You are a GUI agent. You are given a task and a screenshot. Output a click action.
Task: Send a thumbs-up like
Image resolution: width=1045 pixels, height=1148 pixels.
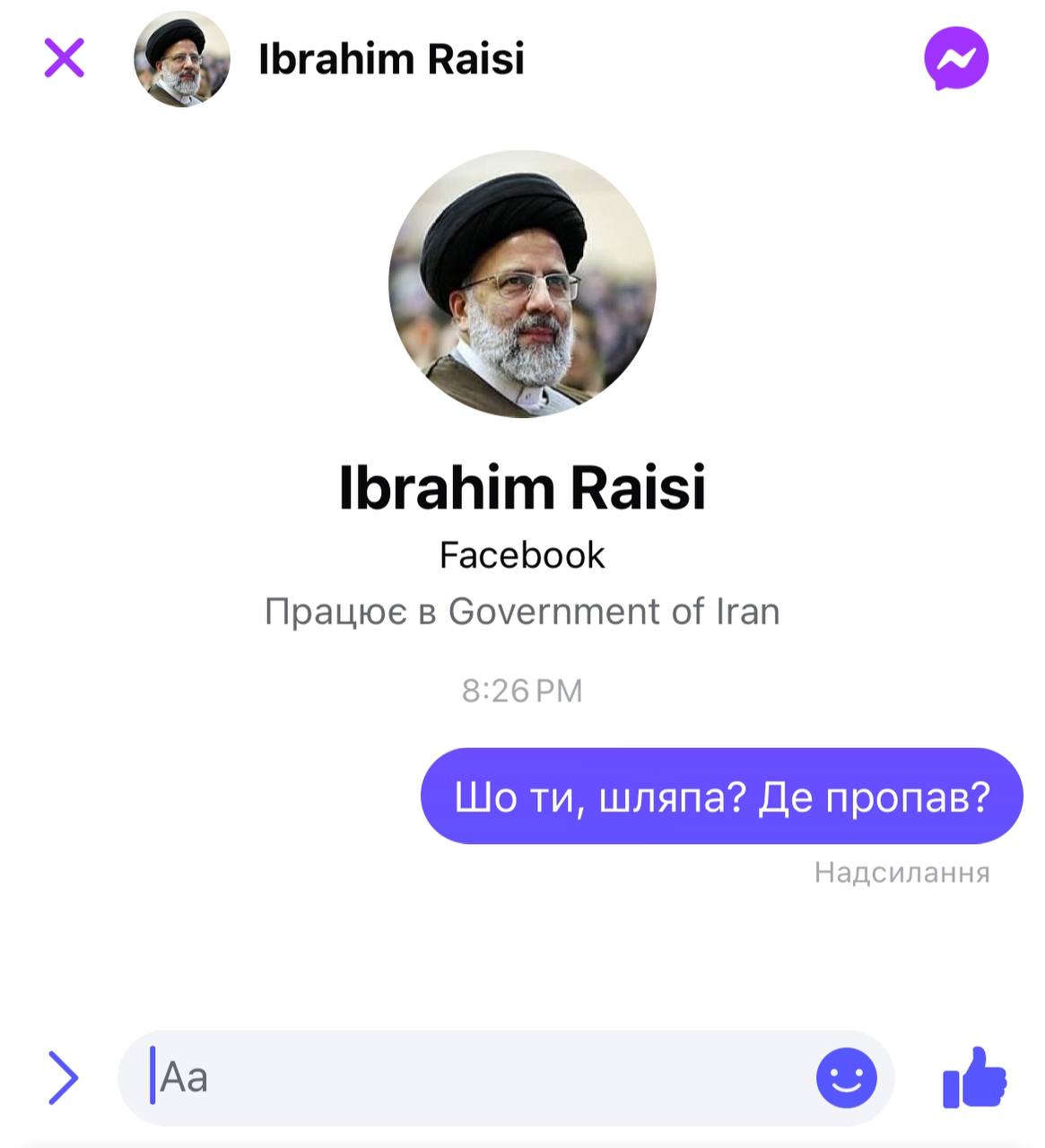[x=974, y=1077]
